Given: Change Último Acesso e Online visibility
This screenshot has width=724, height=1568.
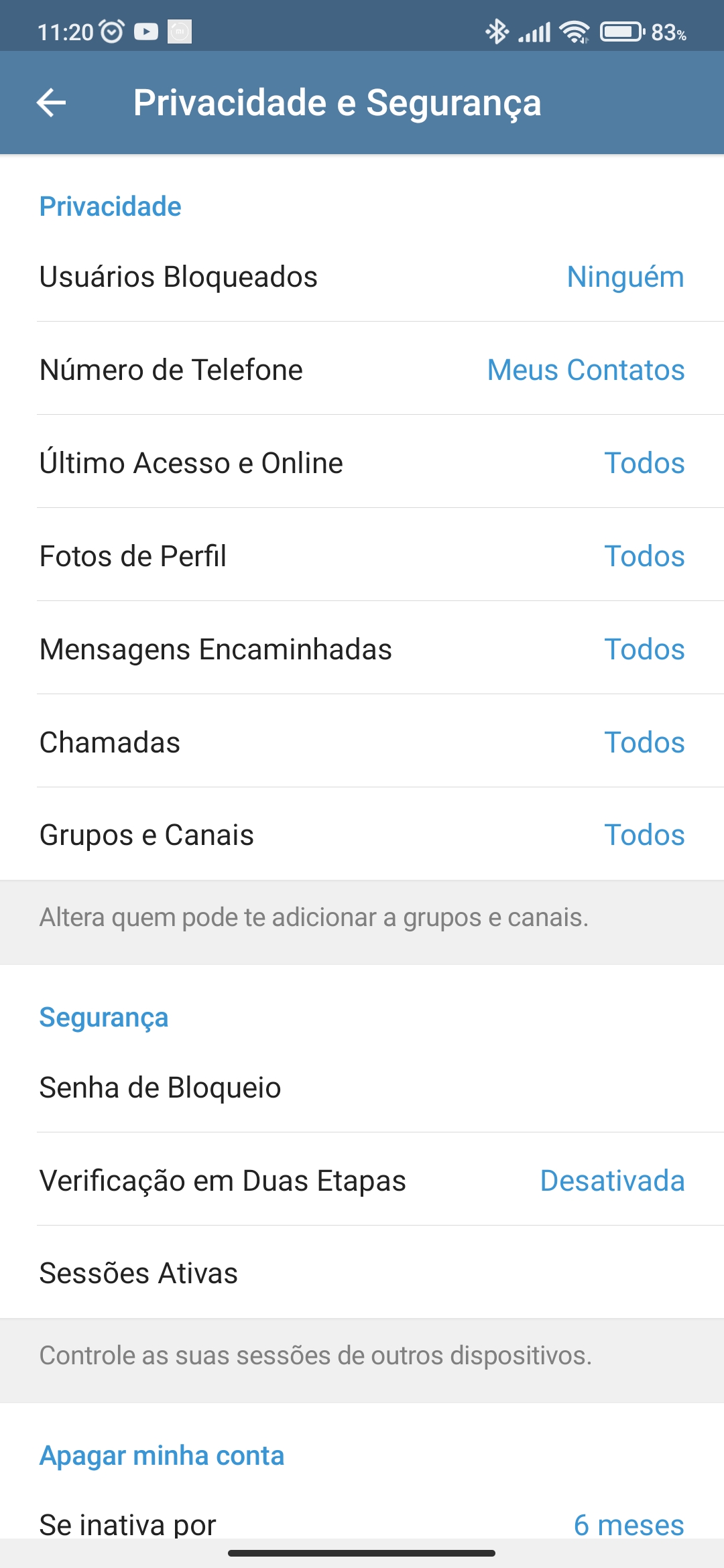Looking at the screenshot, I should point(362,463).
